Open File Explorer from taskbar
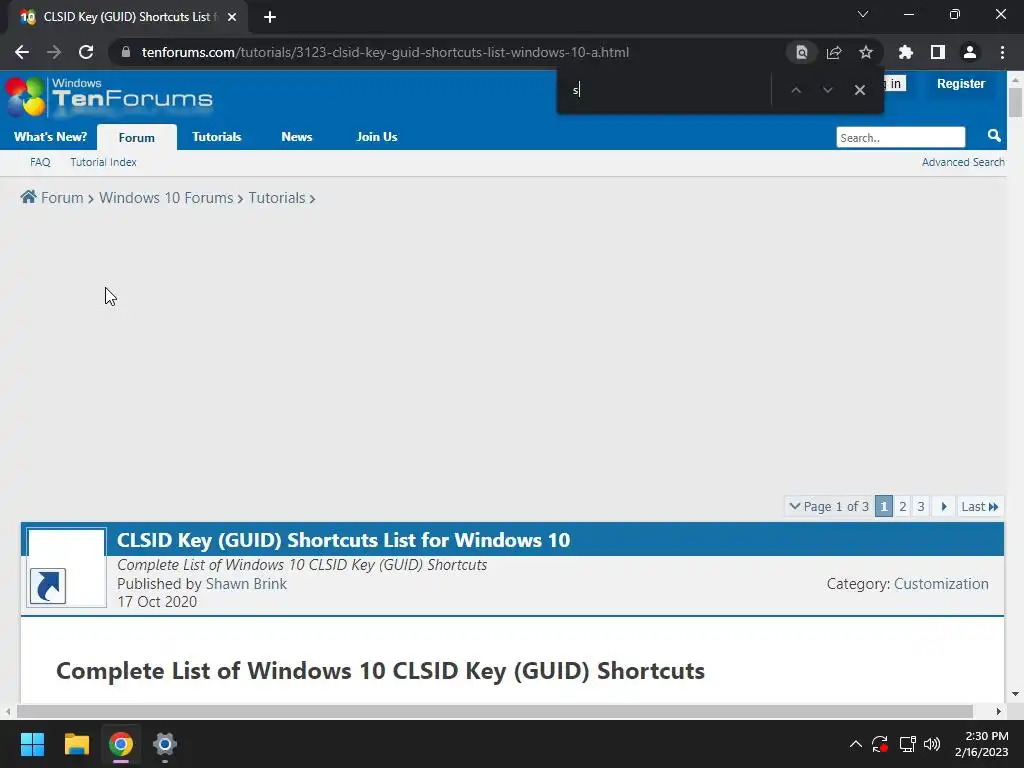Image resolution: width=1024 pixels, height=768 pixels. 76,744
